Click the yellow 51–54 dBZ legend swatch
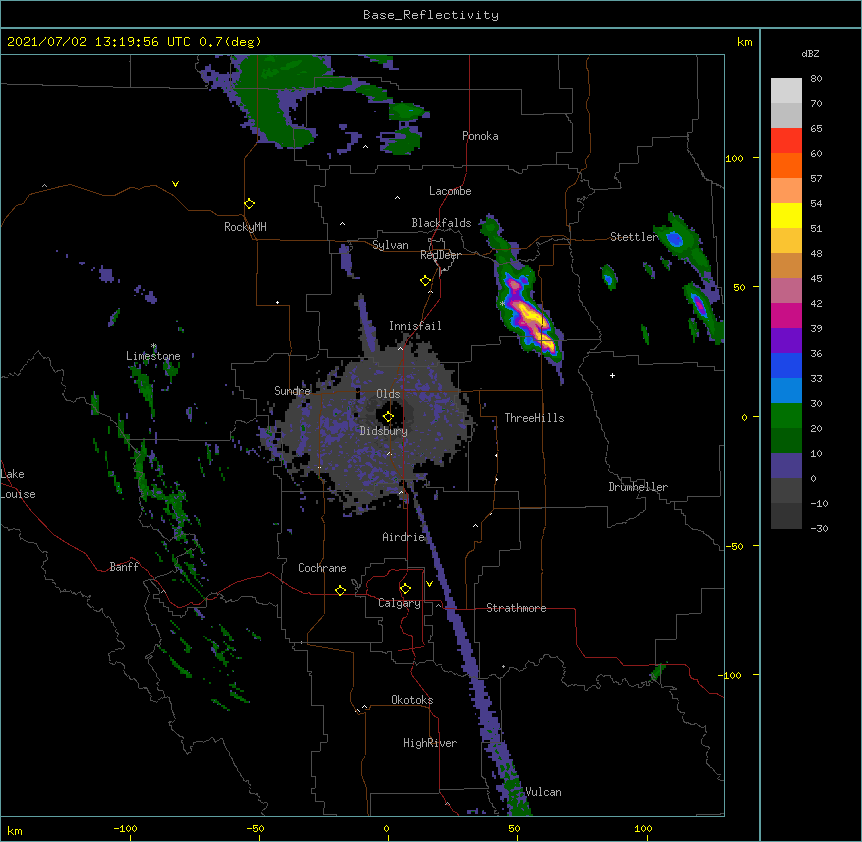This screenshot has width=862, height=842. pyautogui.click(x=786, y=215)
